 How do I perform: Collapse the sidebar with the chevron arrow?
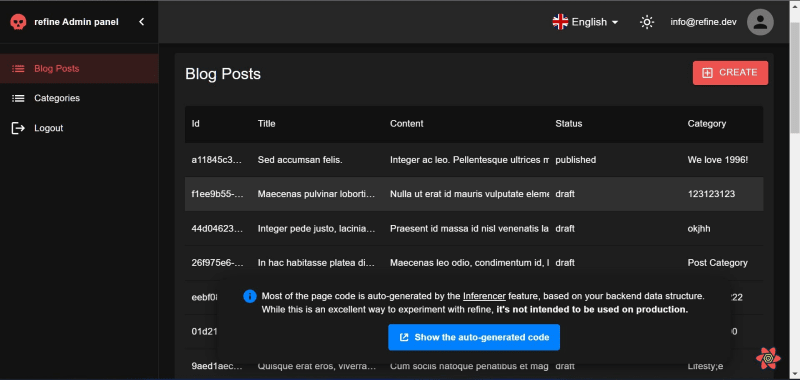(141, 21)
